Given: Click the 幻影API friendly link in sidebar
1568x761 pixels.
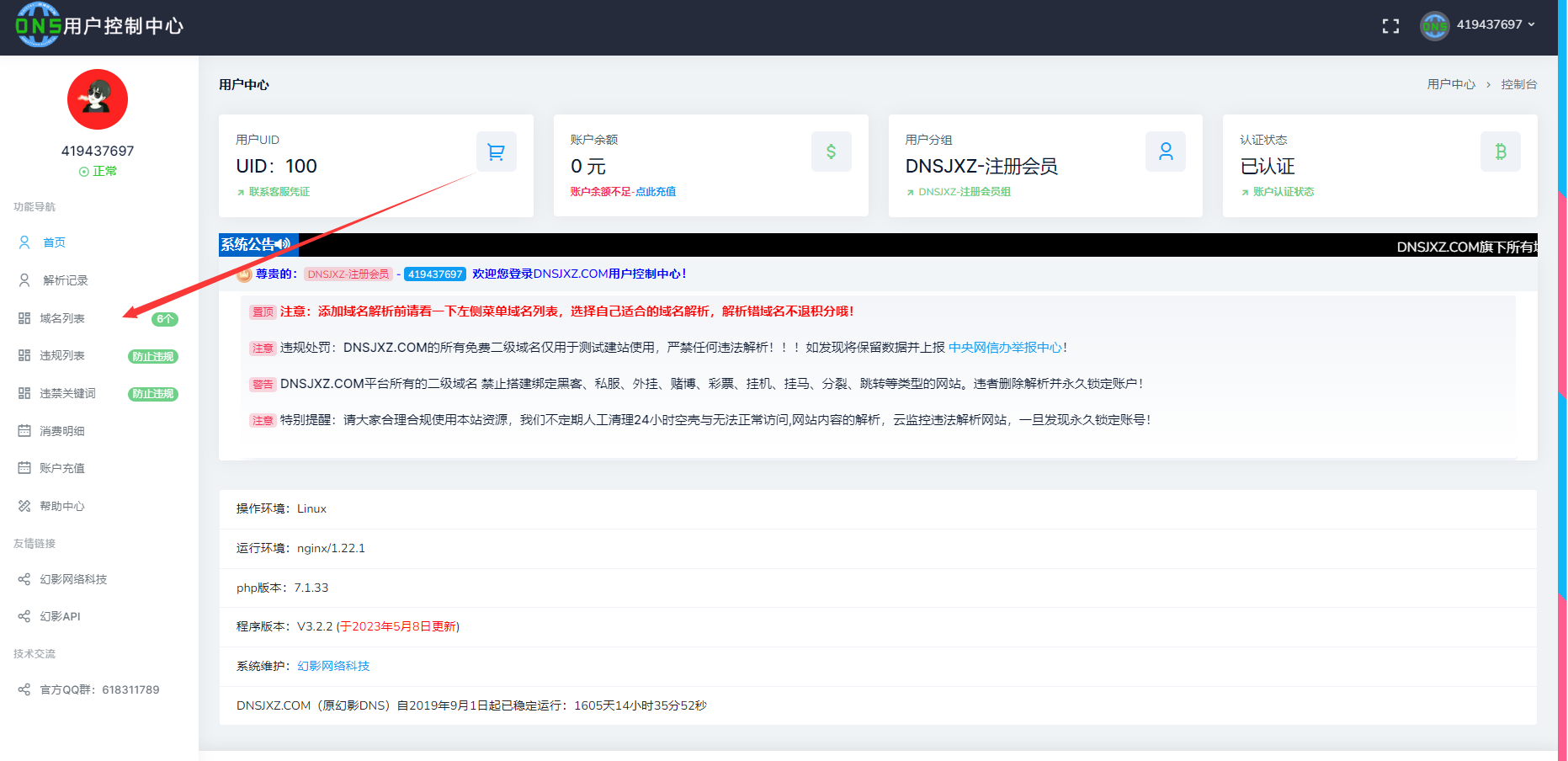Looking at the screenshot, I should pos(60,616).
